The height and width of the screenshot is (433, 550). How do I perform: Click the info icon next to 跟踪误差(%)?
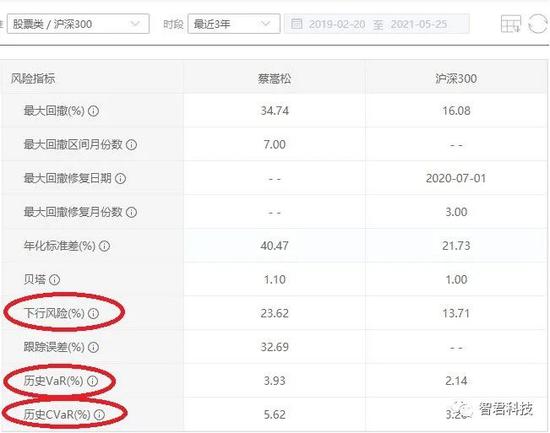(93, 347)
